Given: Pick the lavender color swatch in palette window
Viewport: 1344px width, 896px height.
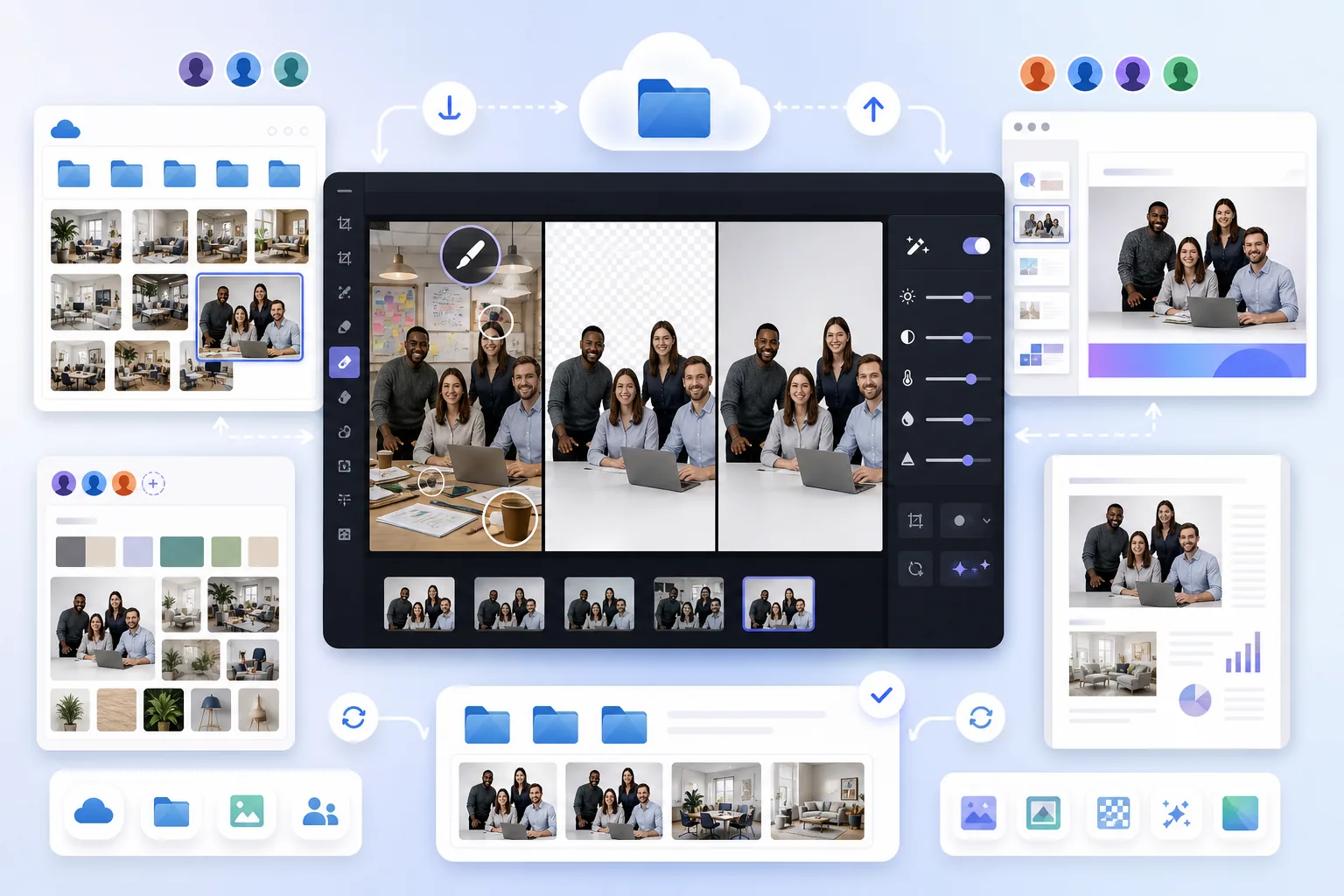Looking at the screenshot, I should pos(137,551).
